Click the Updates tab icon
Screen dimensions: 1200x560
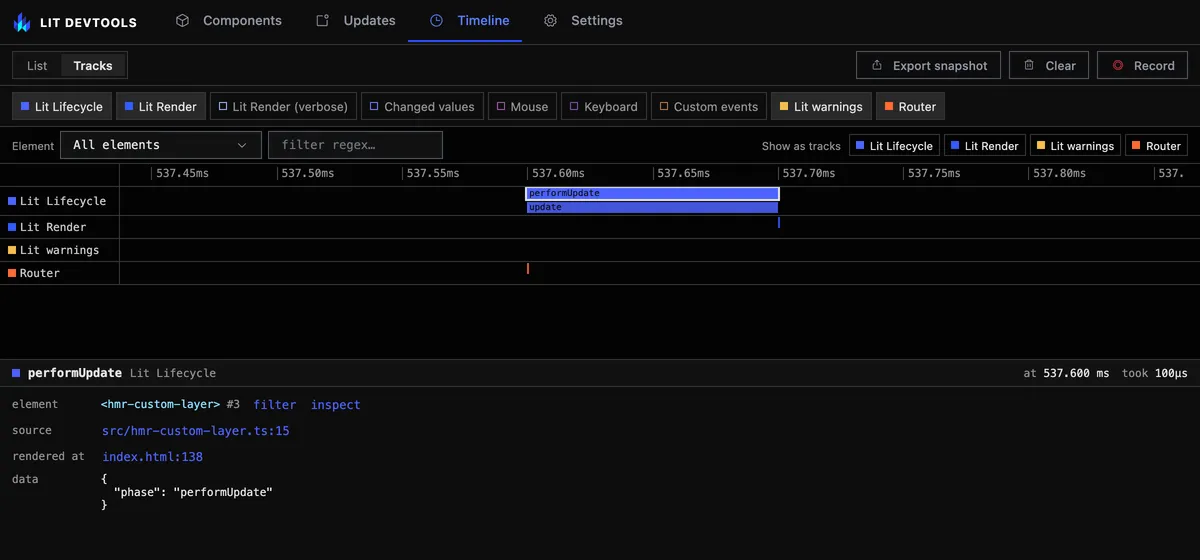322,20
